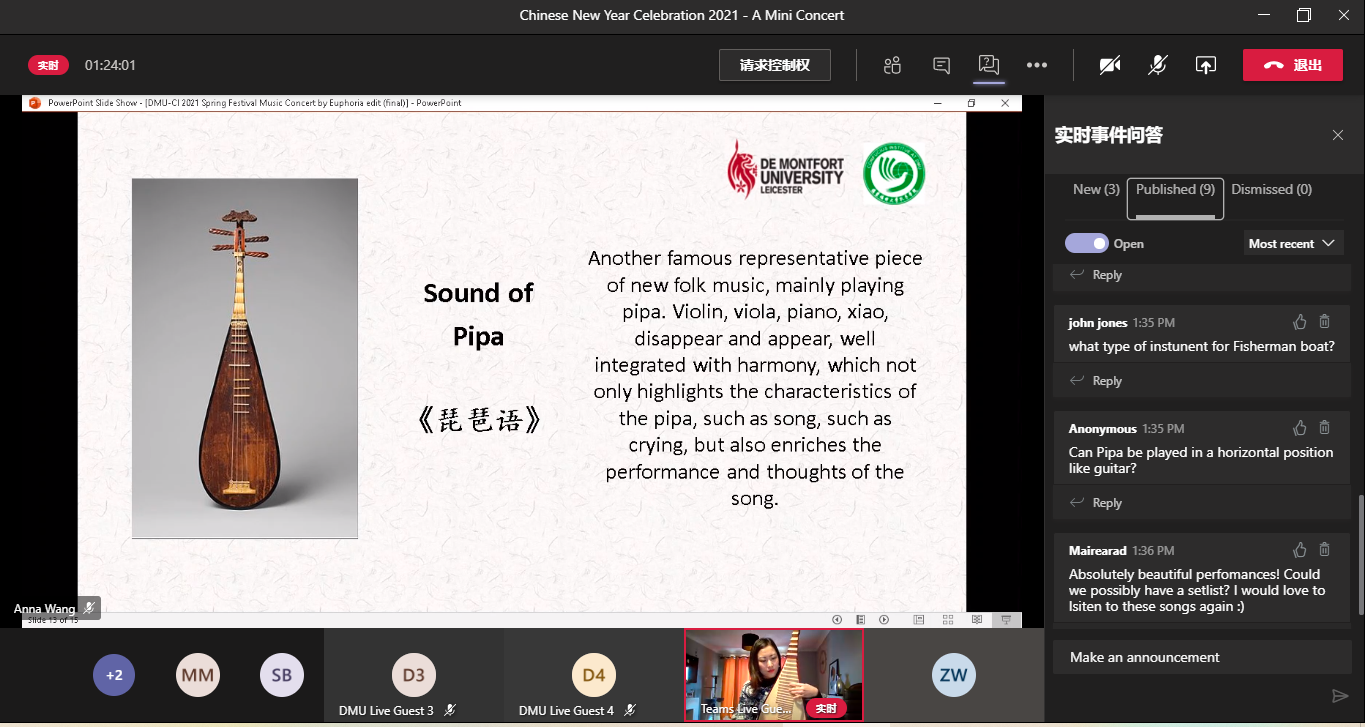Screen dimensions: 1365x727
Task: Select the DMU Live Guest 4 tile
Action: (593, 675)
